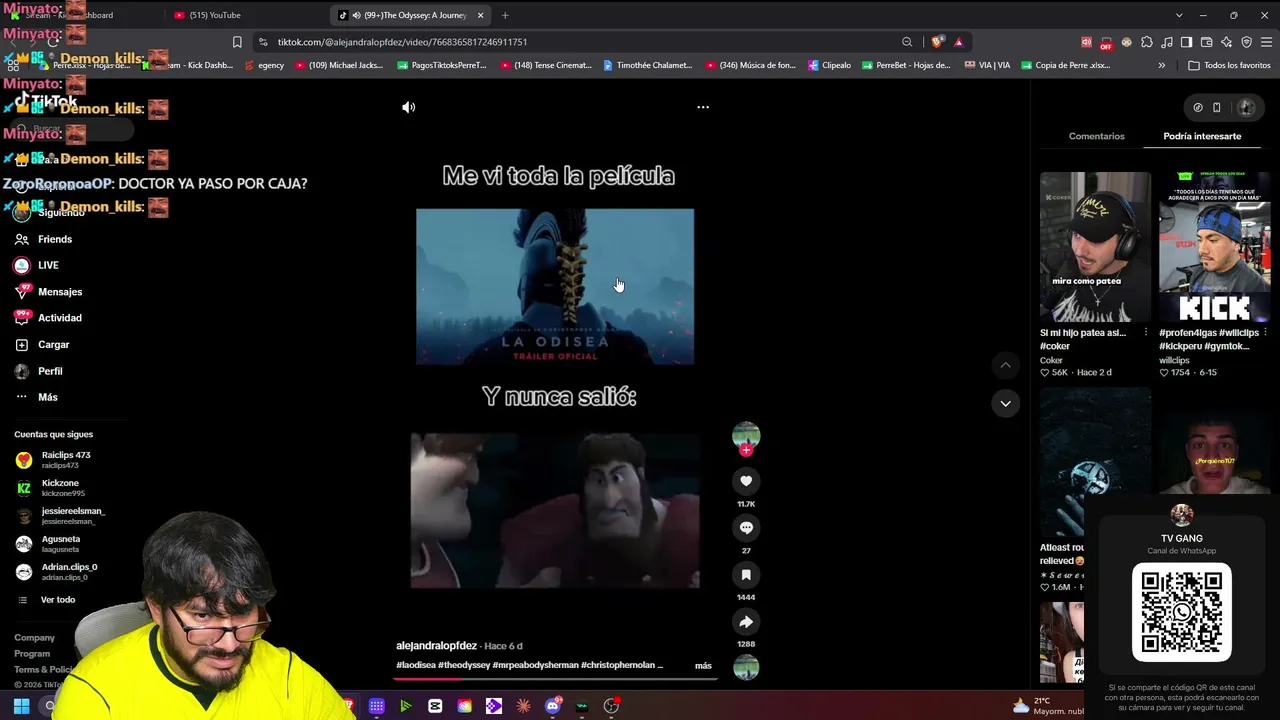Mute the TikTok video volume

pyautogui.click(x=408, y=107)
